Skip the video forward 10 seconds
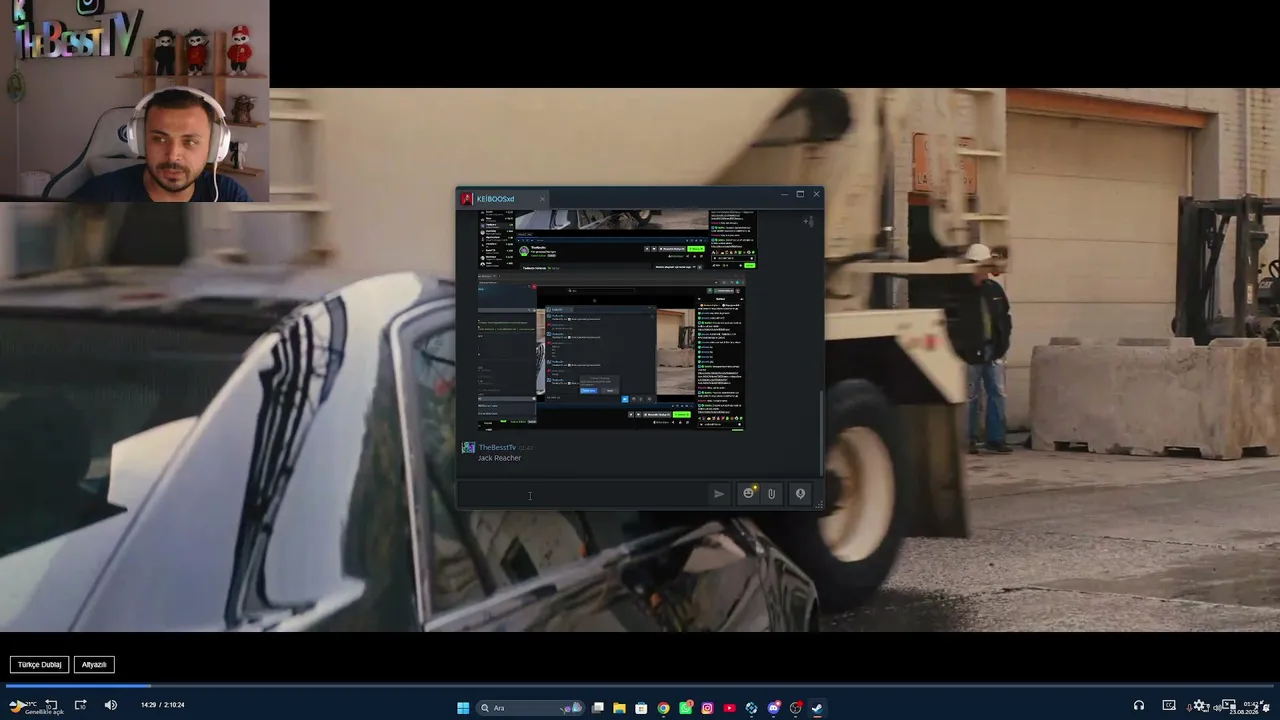This screenshot has height=720, width=1280. (80, 705)
